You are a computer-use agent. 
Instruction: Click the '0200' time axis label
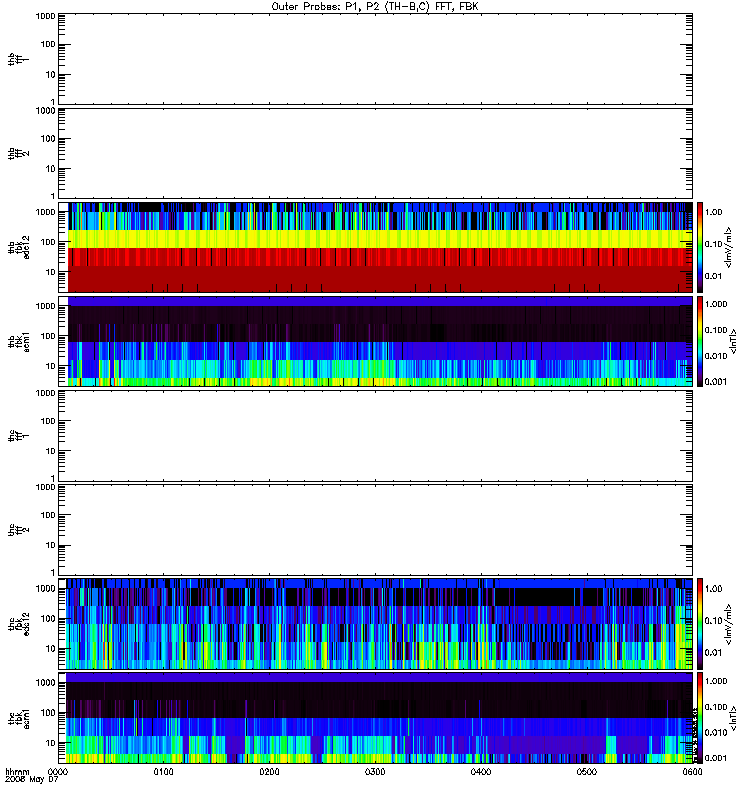[269, 772]
